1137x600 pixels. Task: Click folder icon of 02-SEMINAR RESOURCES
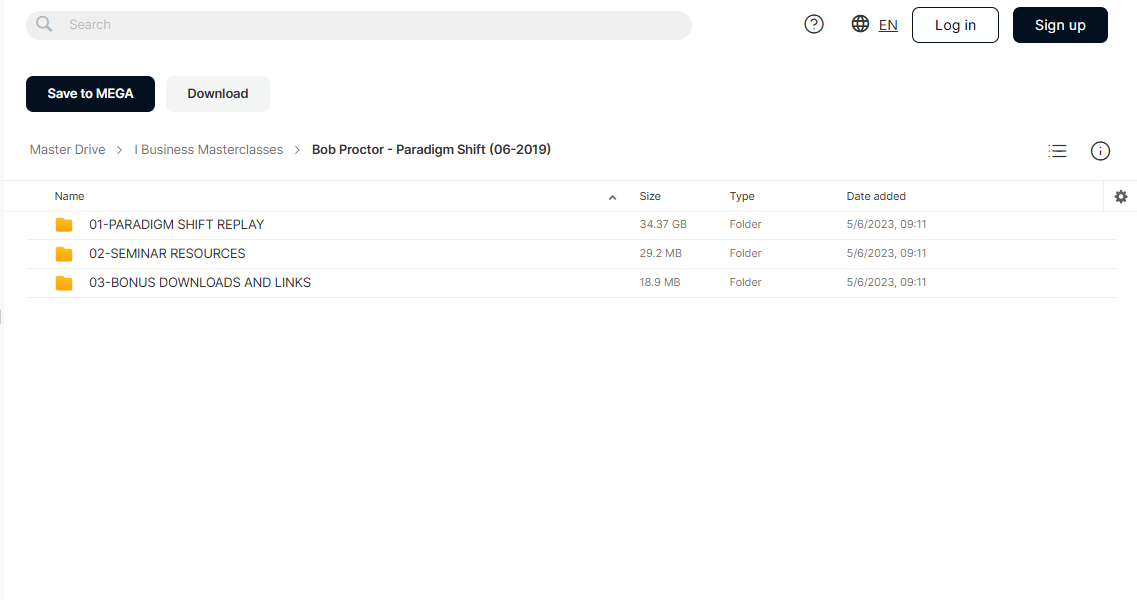(64, 254)
